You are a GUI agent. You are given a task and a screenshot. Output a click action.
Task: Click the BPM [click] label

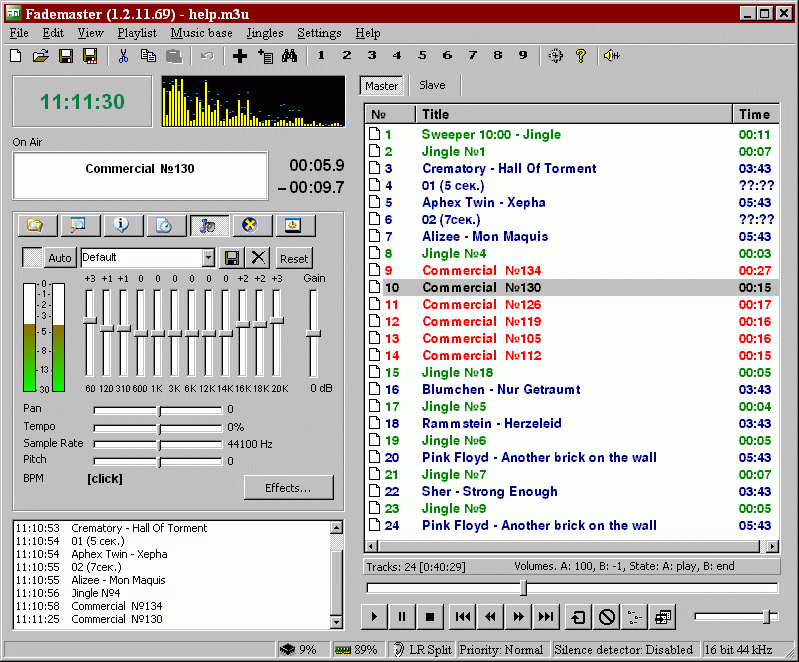pyautogui.click(x=104, y=479)
